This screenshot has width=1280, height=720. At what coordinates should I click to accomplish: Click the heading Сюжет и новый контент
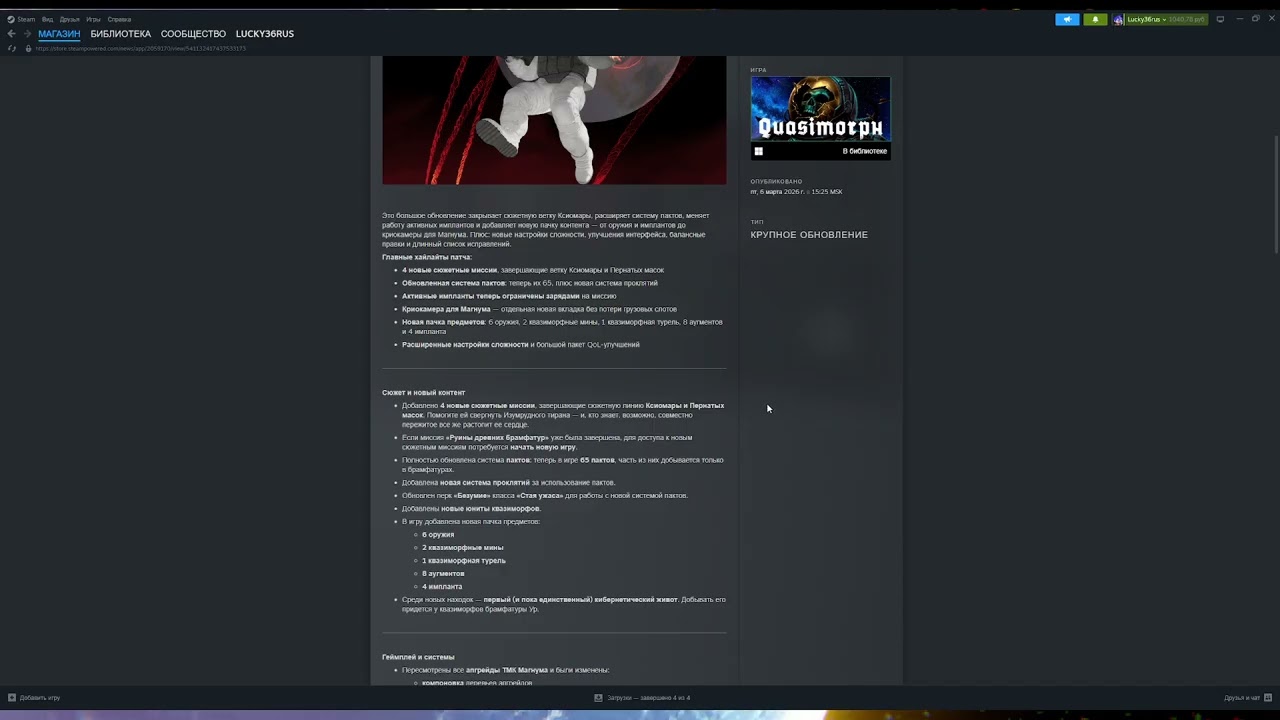coord(423,393)
